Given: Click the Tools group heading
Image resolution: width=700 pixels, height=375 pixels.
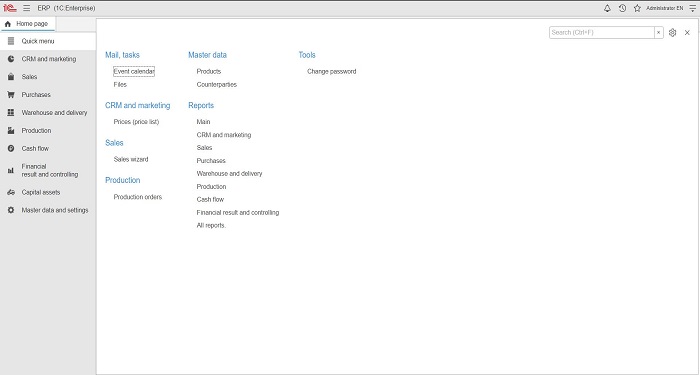Looking at the screenshot, I should (x=307, y=55).
